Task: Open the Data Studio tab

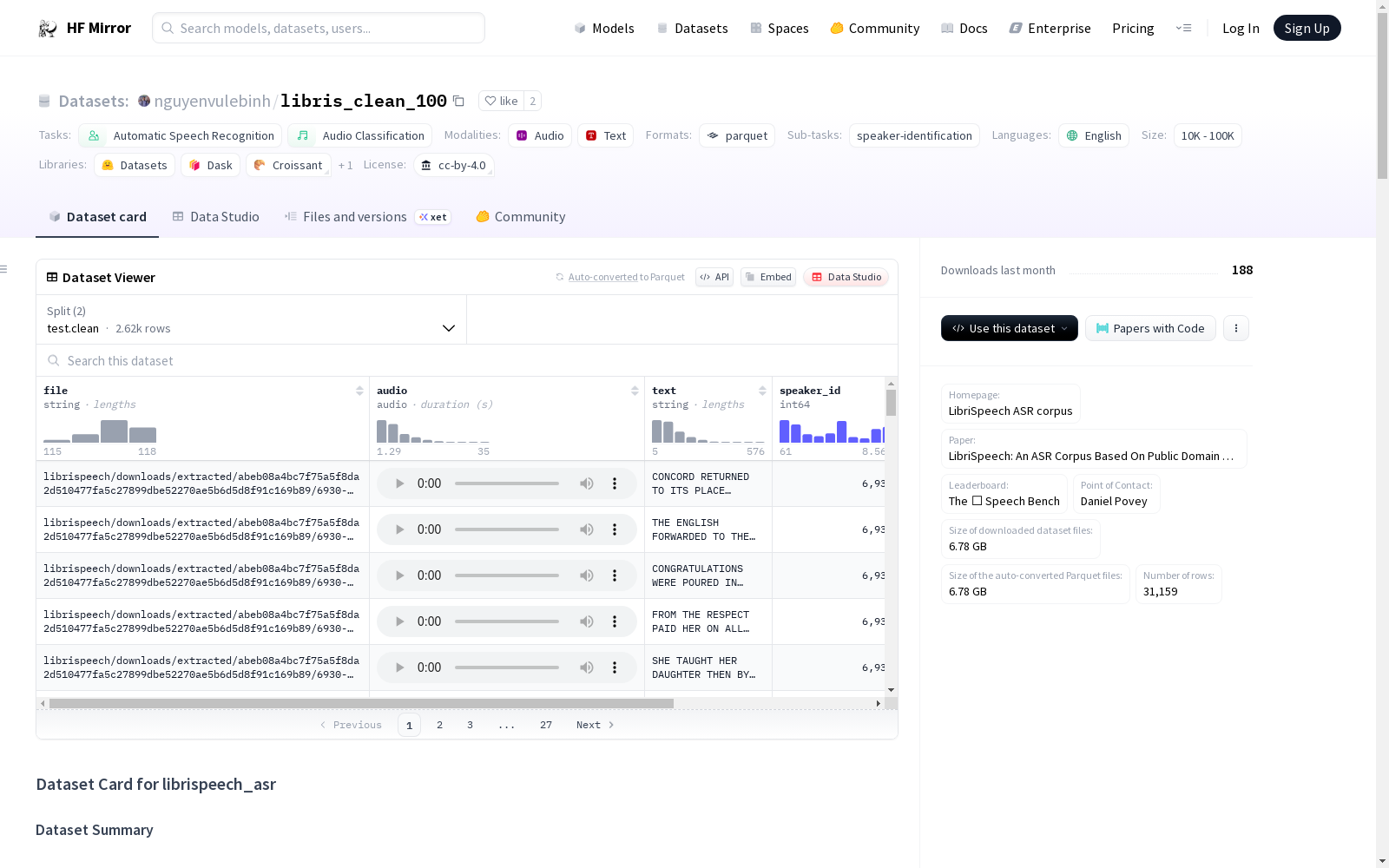Action: [x=216, y=217]
